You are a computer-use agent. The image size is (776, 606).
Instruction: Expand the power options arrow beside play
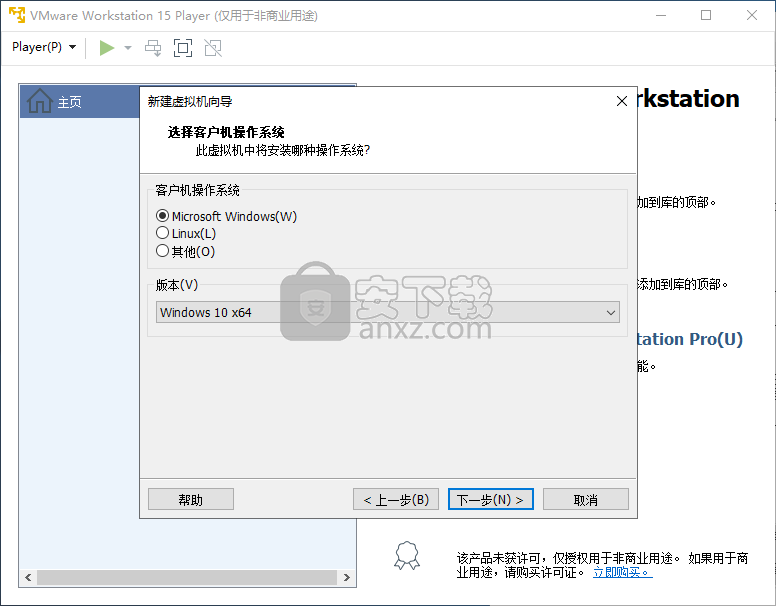click(128, 48)
